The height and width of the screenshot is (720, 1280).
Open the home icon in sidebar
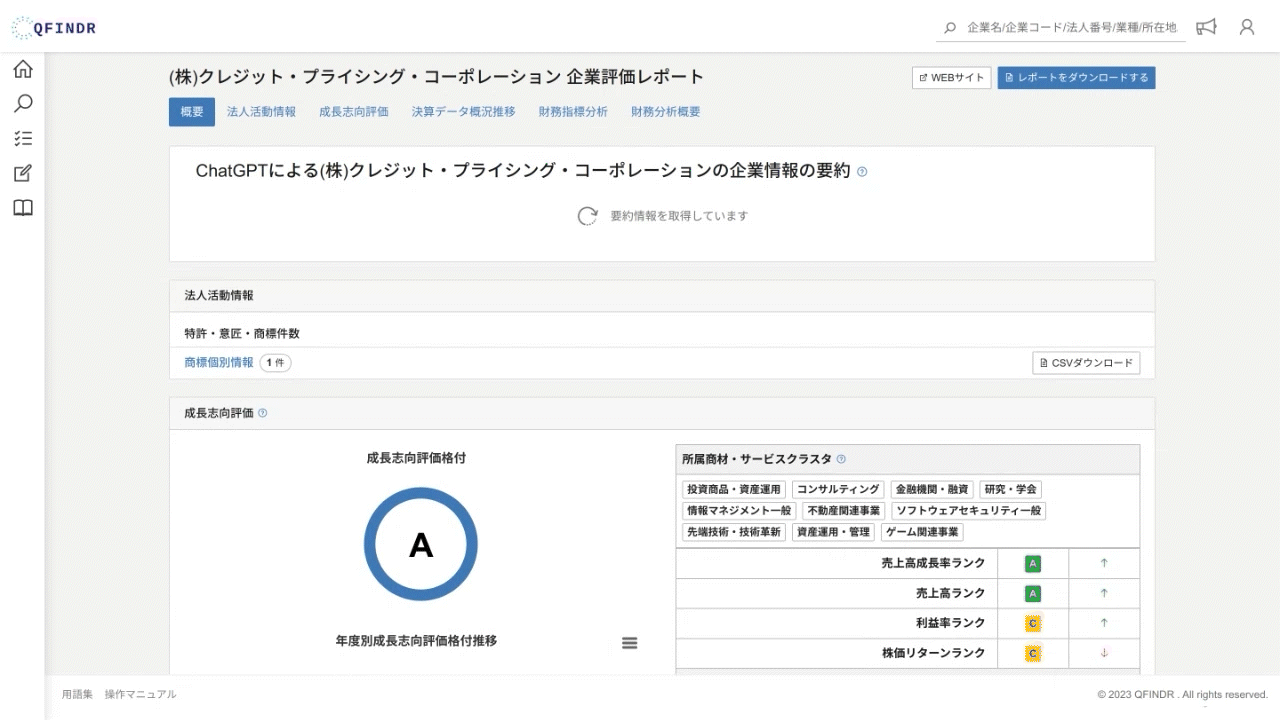pos(22,69)
